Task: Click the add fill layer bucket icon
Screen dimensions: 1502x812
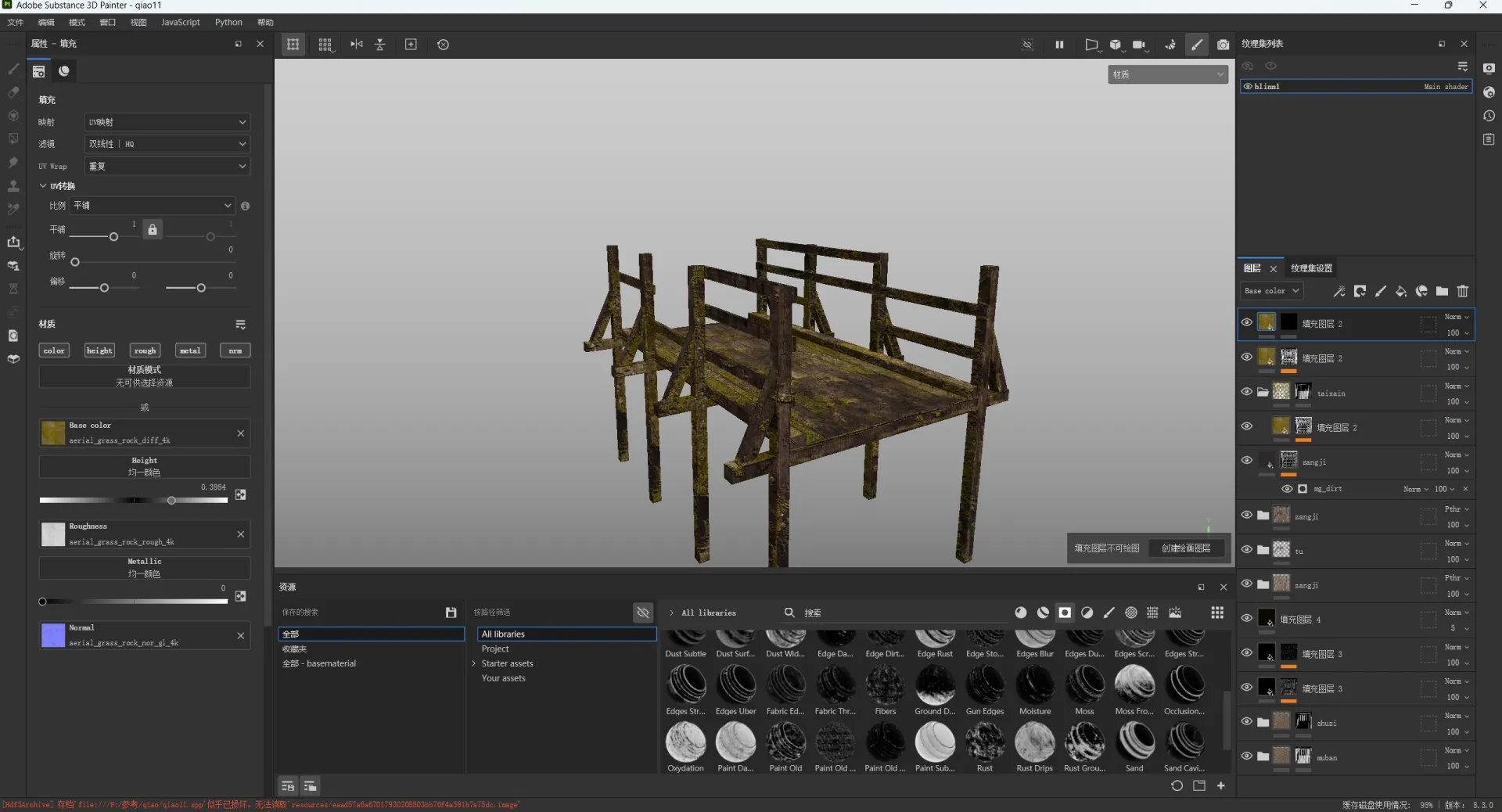Action: point(1401,291)
